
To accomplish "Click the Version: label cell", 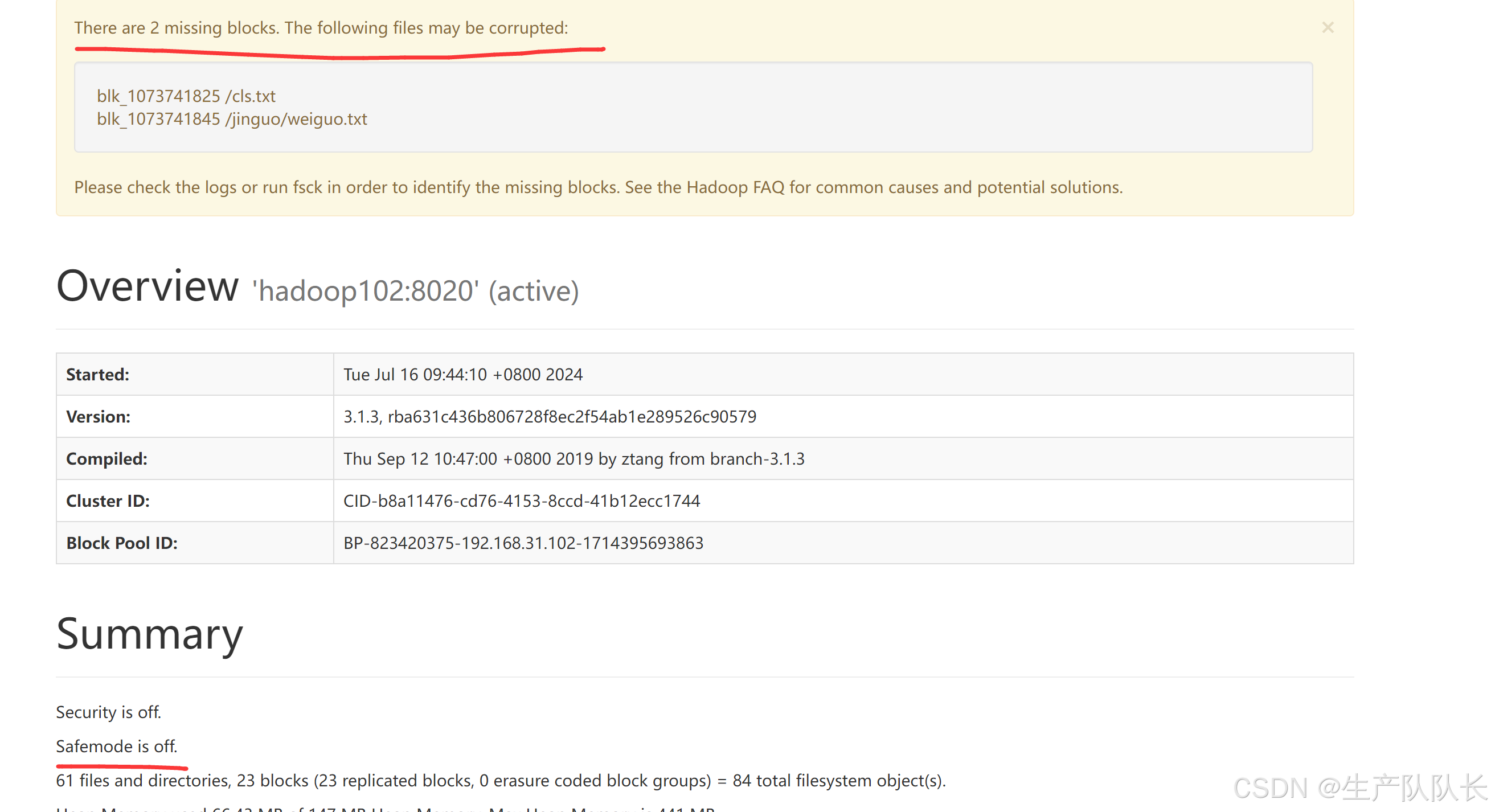I will pyautogui.click(x=195, y=417).
